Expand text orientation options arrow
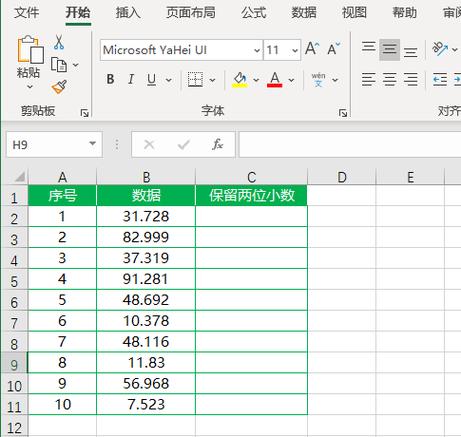This screenshot has height=437, width=461. tap(455, 49)
